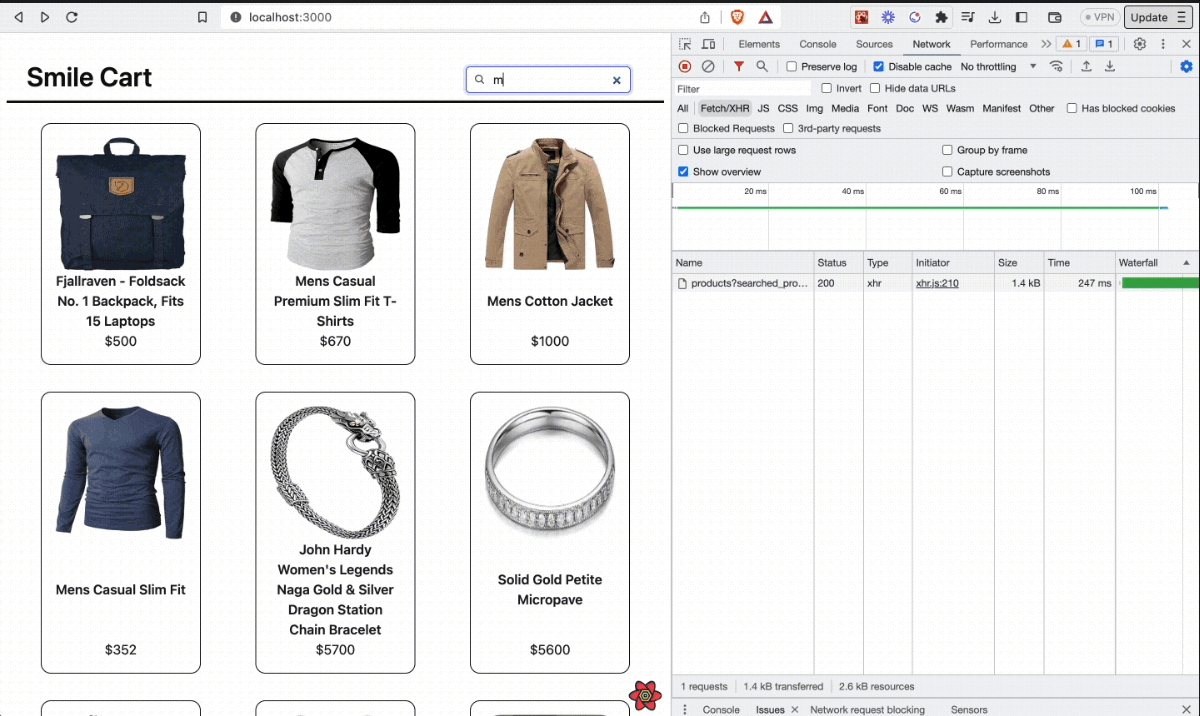The width and height of the screenshot is (1200, 716).
Task: Disable the Disable cache checkbox
Action: coord(878,66)
